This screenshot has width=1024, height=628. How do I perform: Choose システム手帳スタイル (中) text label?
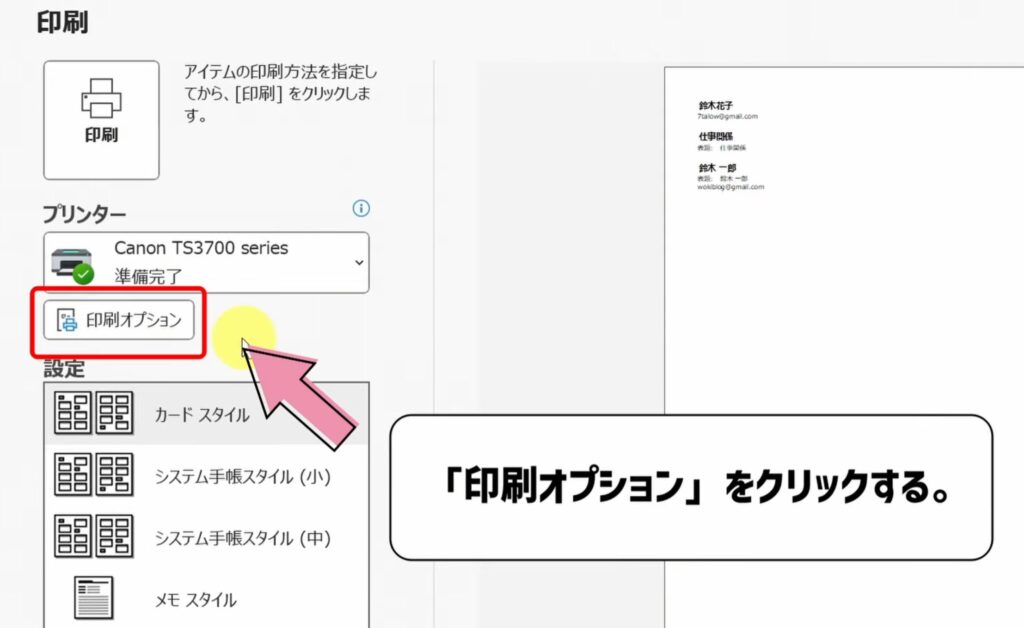point(242,538)
